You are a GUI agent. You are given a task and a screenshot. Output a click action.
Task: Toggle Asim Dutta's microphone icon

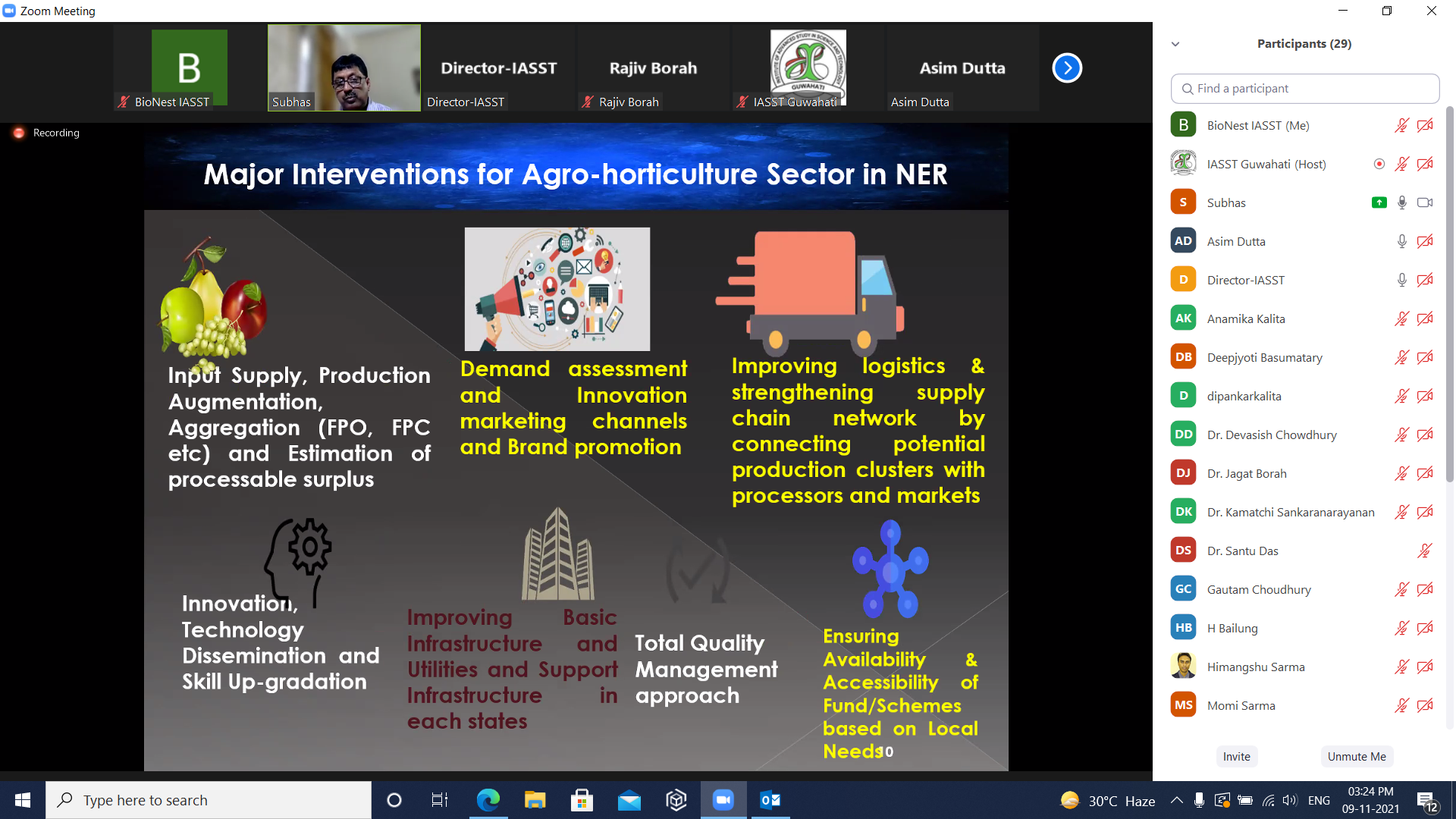coord(1402,241)
